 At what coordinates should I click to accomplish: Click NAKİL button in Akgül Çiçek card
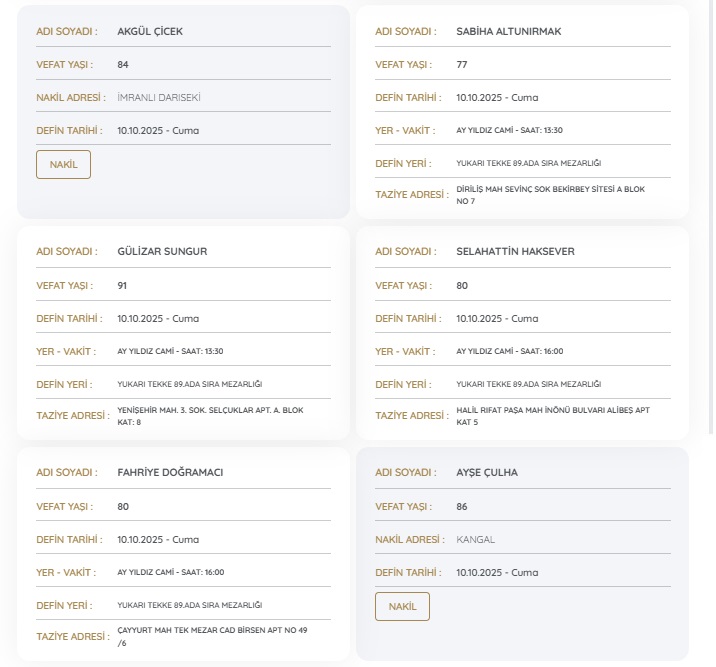(63, 164)
